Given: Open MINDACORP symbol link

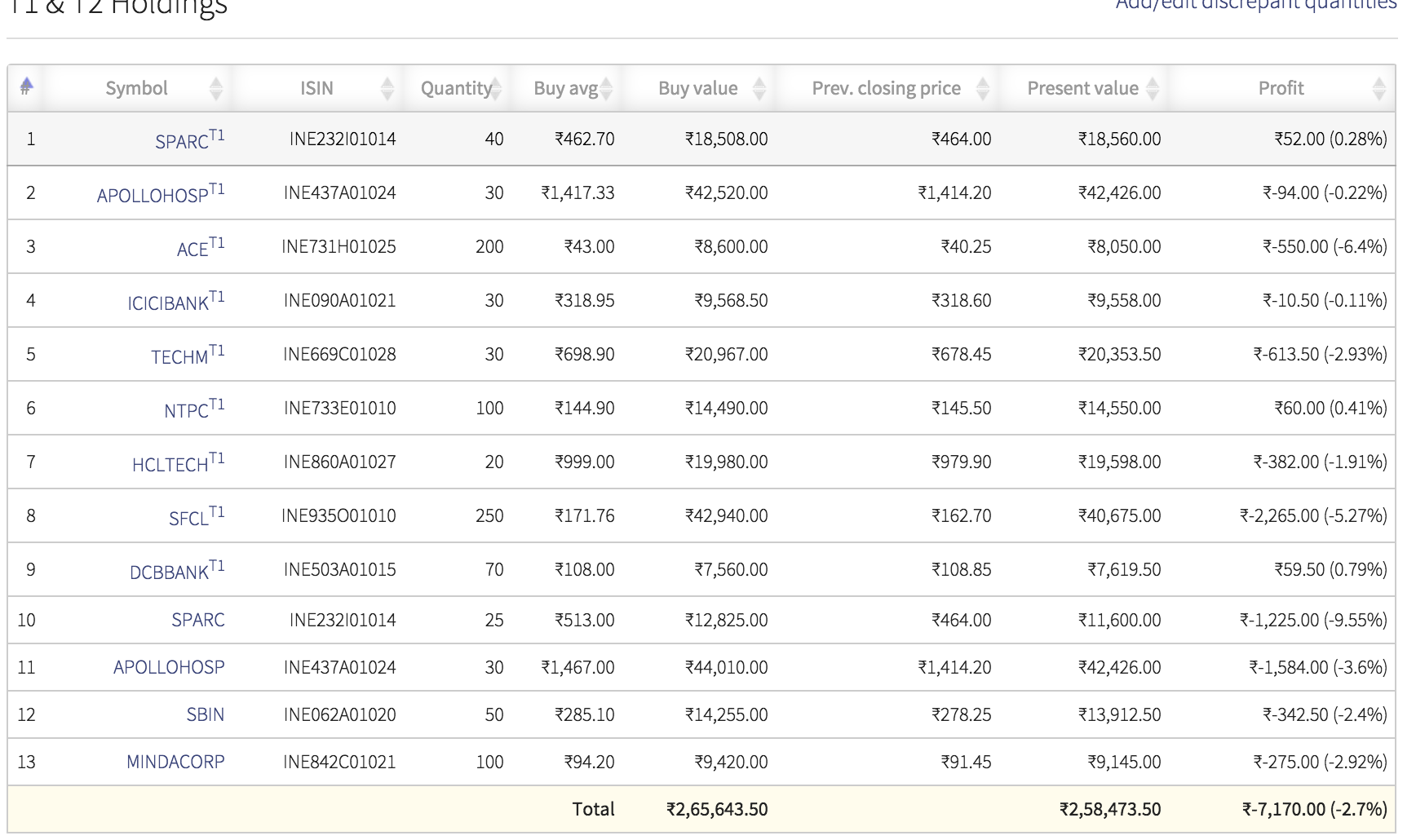Looking at the screenshot, I should pos(175,762).
